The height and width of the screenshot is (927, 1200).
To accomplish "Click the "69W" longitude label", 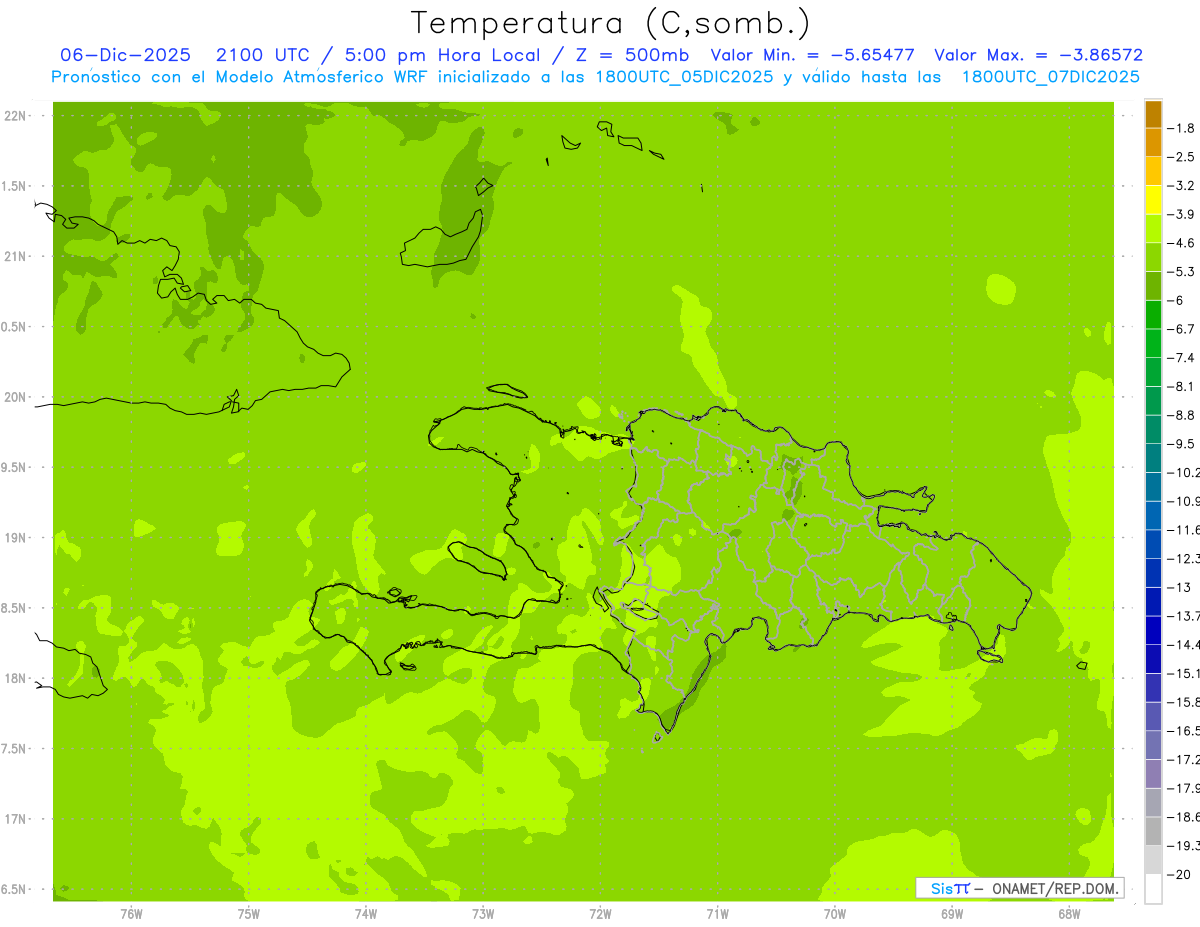I will 952,914.
